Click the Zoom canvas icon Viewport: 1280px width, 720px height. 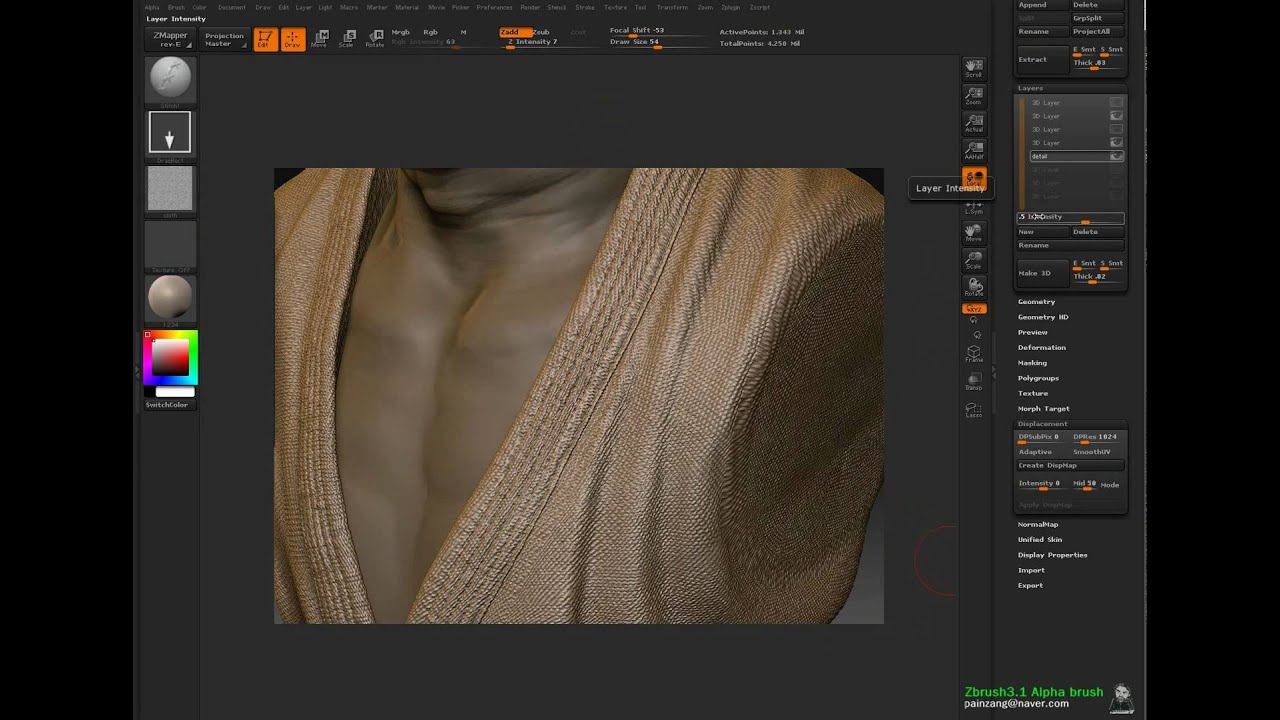coord(973,96)
